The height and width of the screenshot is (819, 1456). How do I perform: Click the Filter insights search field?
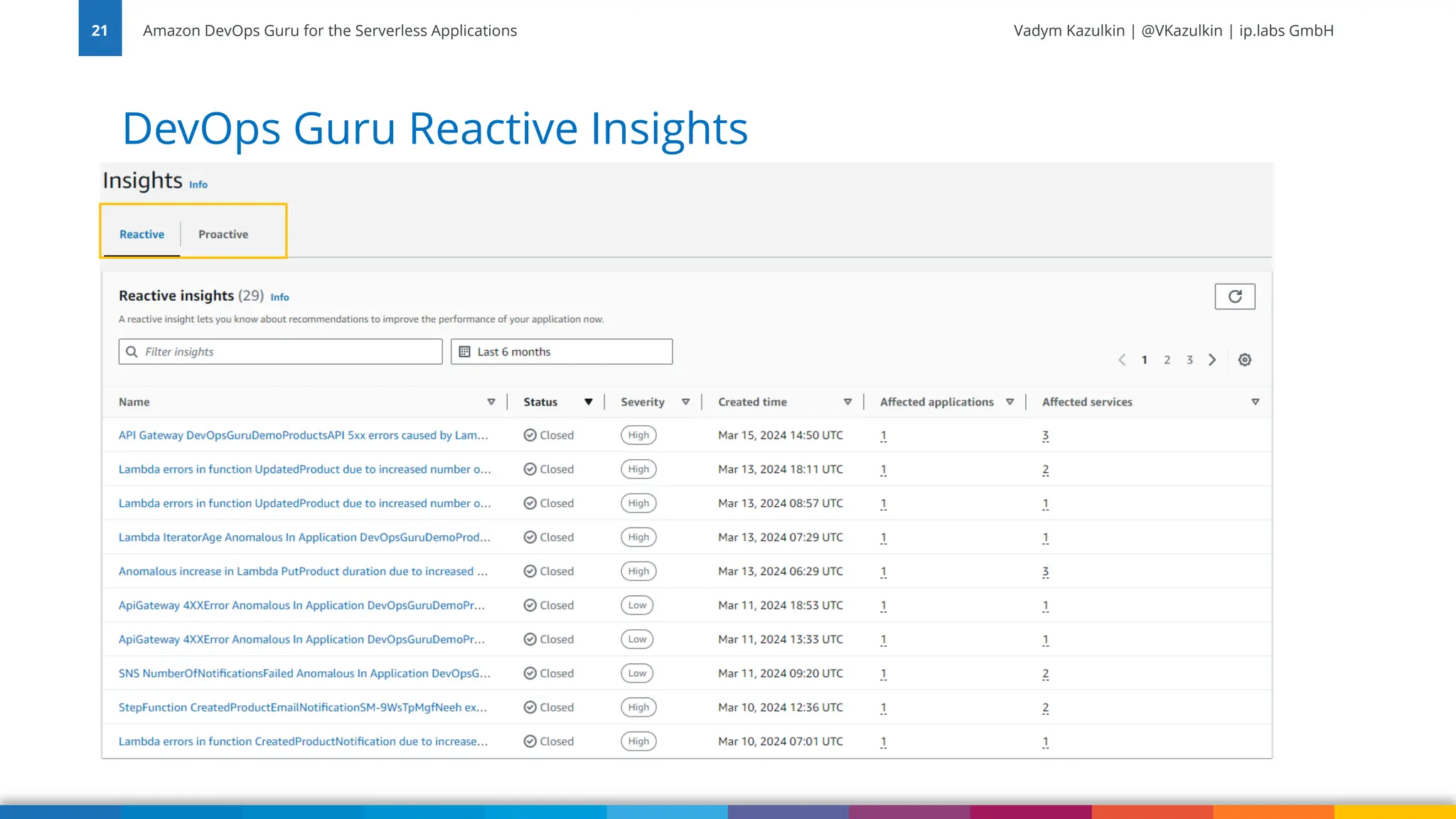(288, 352)
